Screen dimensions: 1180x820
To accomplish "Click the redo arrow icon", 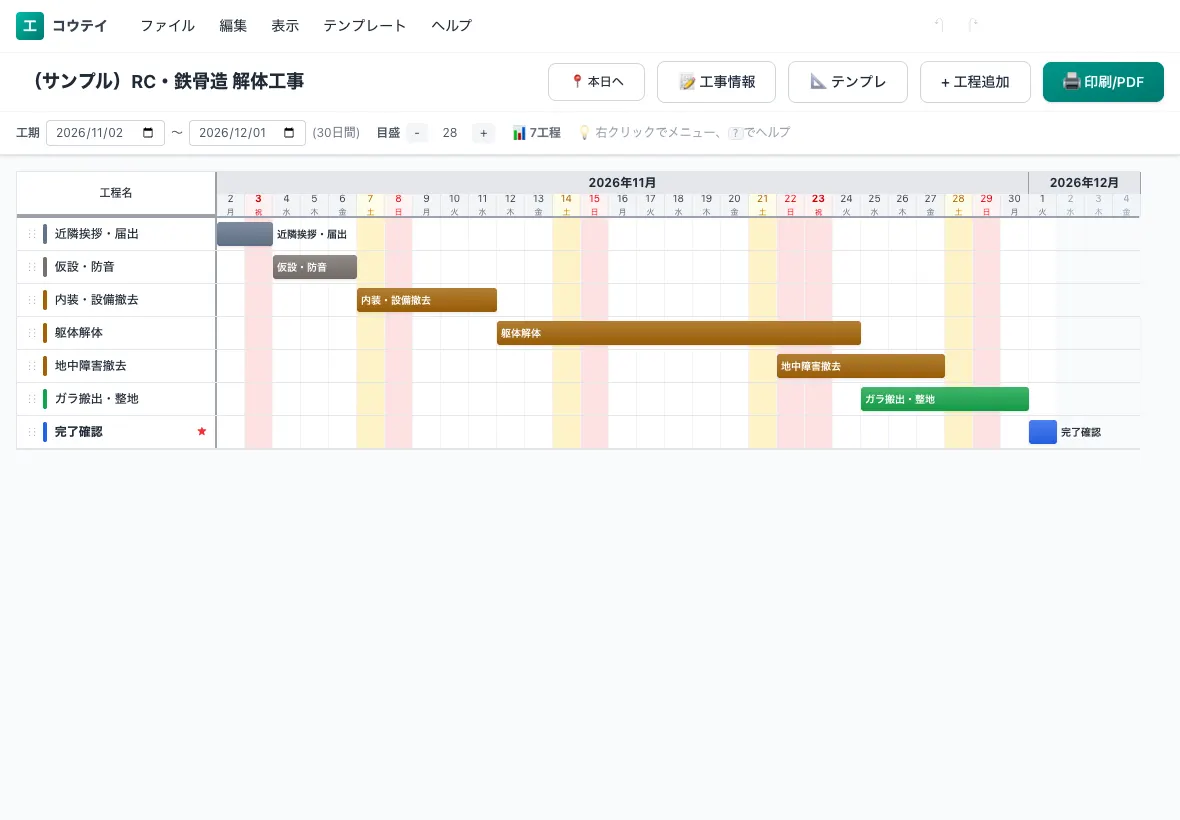I will [x=972, y=25].
